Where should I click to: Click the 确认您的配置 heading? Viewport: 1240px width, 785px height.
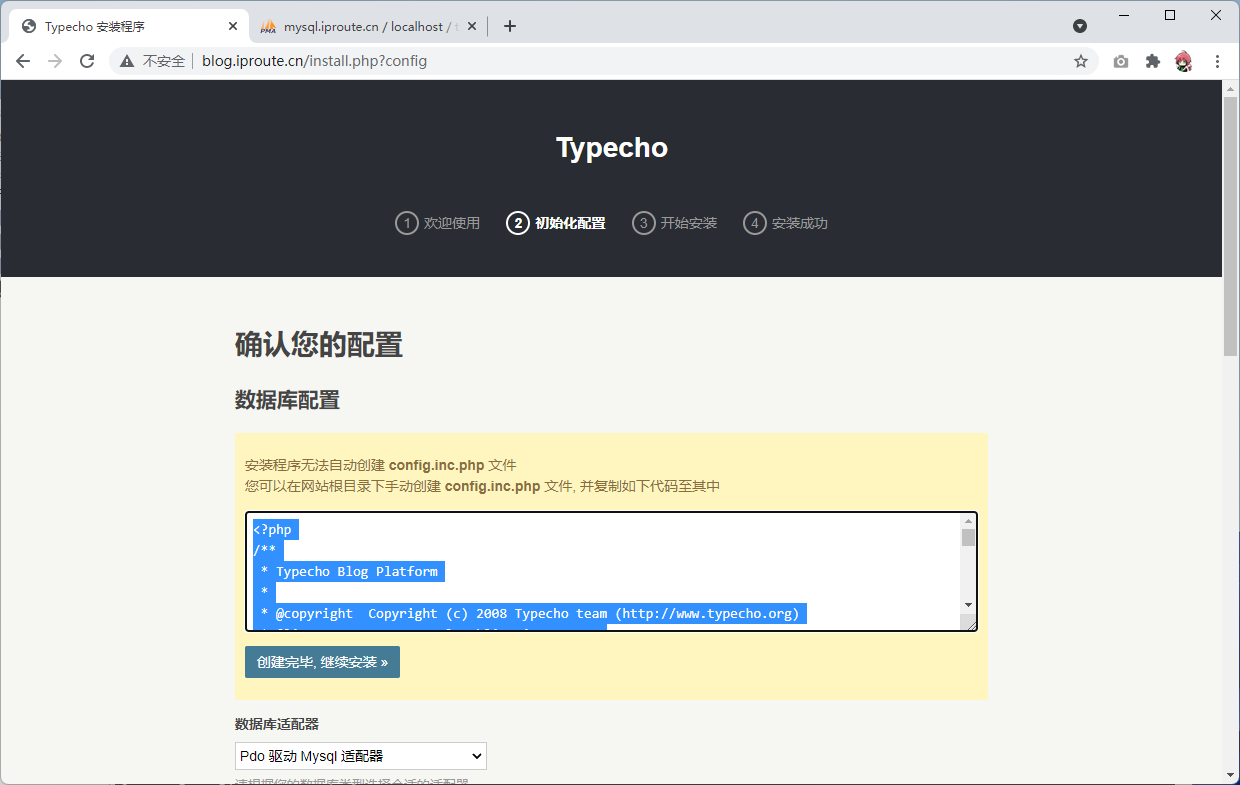tap(319, 345)
